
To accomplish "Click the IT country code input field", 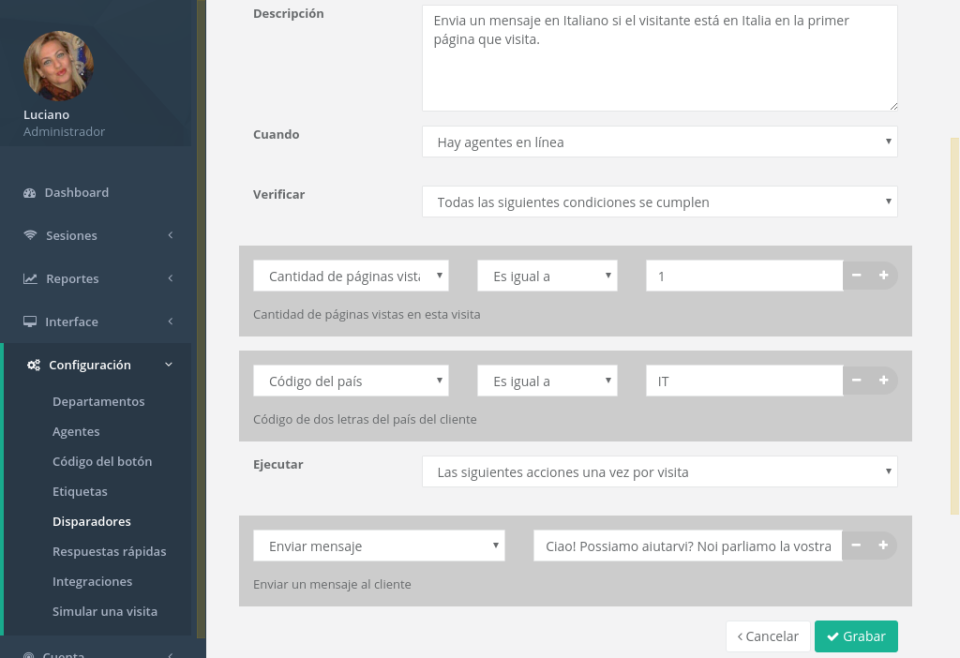I will pyautogui.click(x=742, y=380).
